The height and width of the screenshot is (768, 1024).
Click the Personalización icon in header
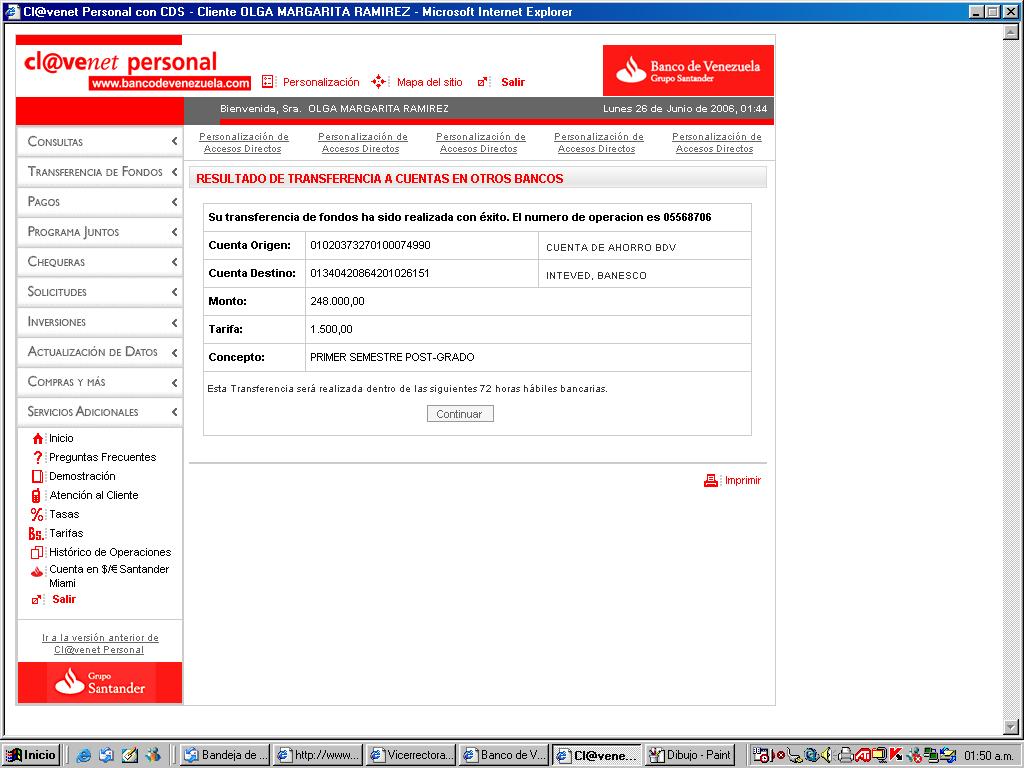click(267, 82)
